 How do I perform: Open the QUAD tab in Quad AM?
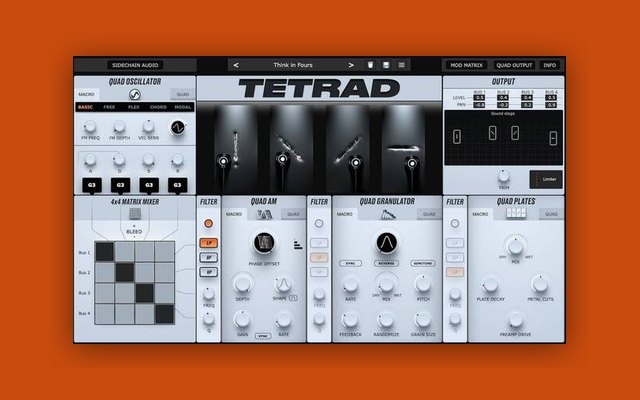[x=293, y=214]
